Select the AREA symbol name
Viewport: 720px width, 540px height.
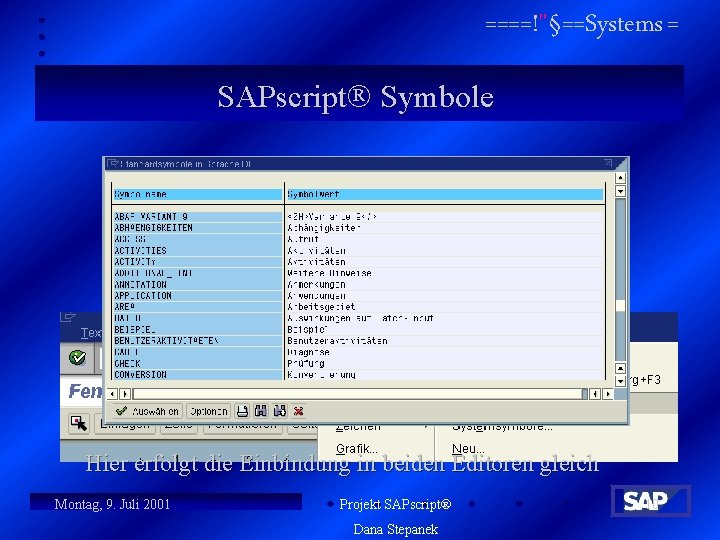(x=197, y=307)
